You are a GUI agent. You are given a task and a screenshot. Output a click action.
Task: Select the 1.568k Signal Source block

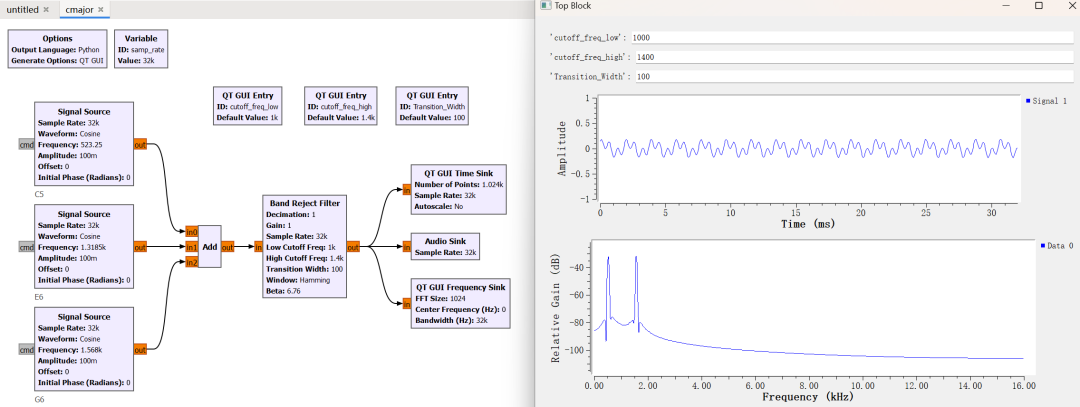coord(84,350)
